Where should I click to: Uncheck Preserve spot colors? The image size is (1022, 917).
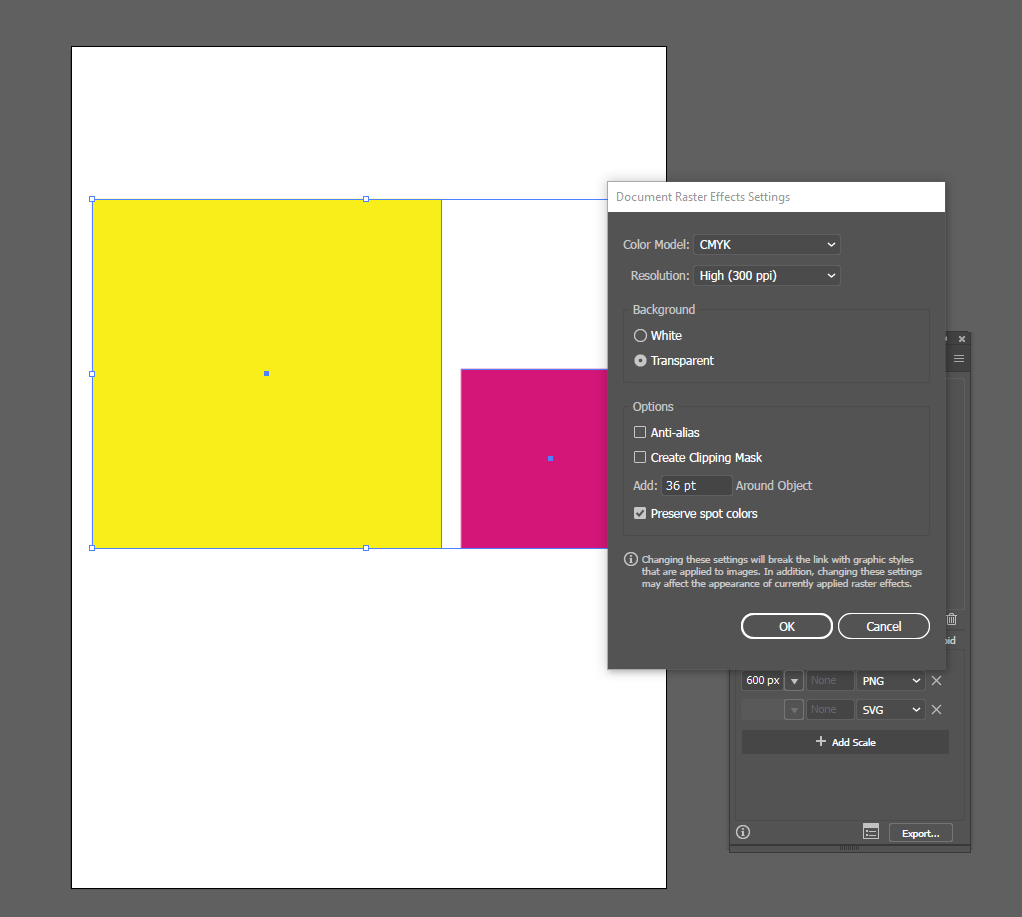[x=639, y=513]
